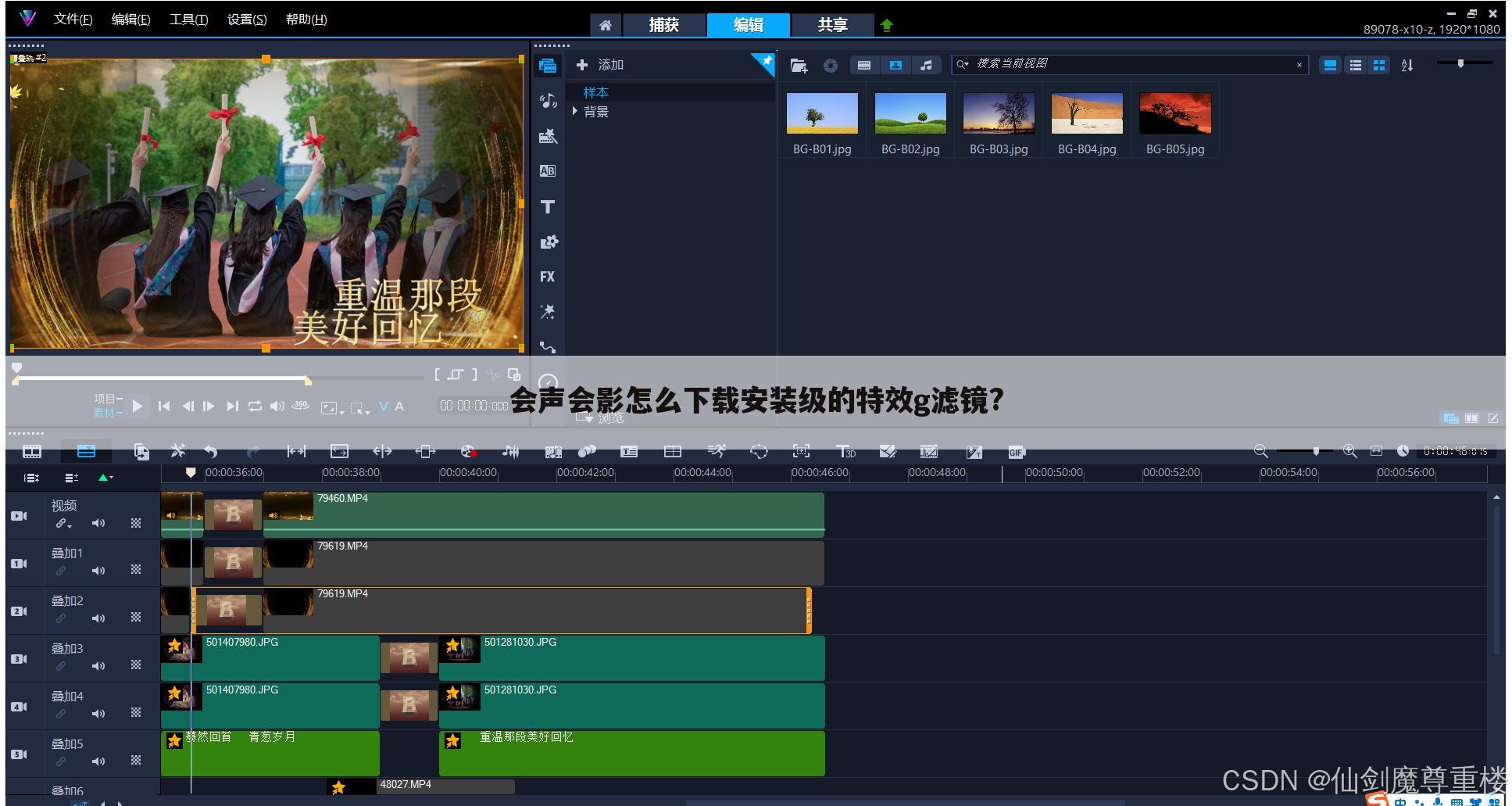Open the motion path library icon

(x=548, y=347)
